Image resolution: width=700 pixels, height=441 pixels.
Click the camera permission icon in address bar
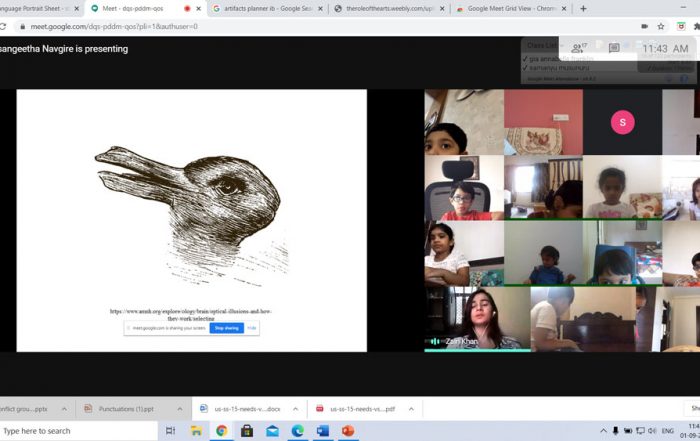[644, 26]
